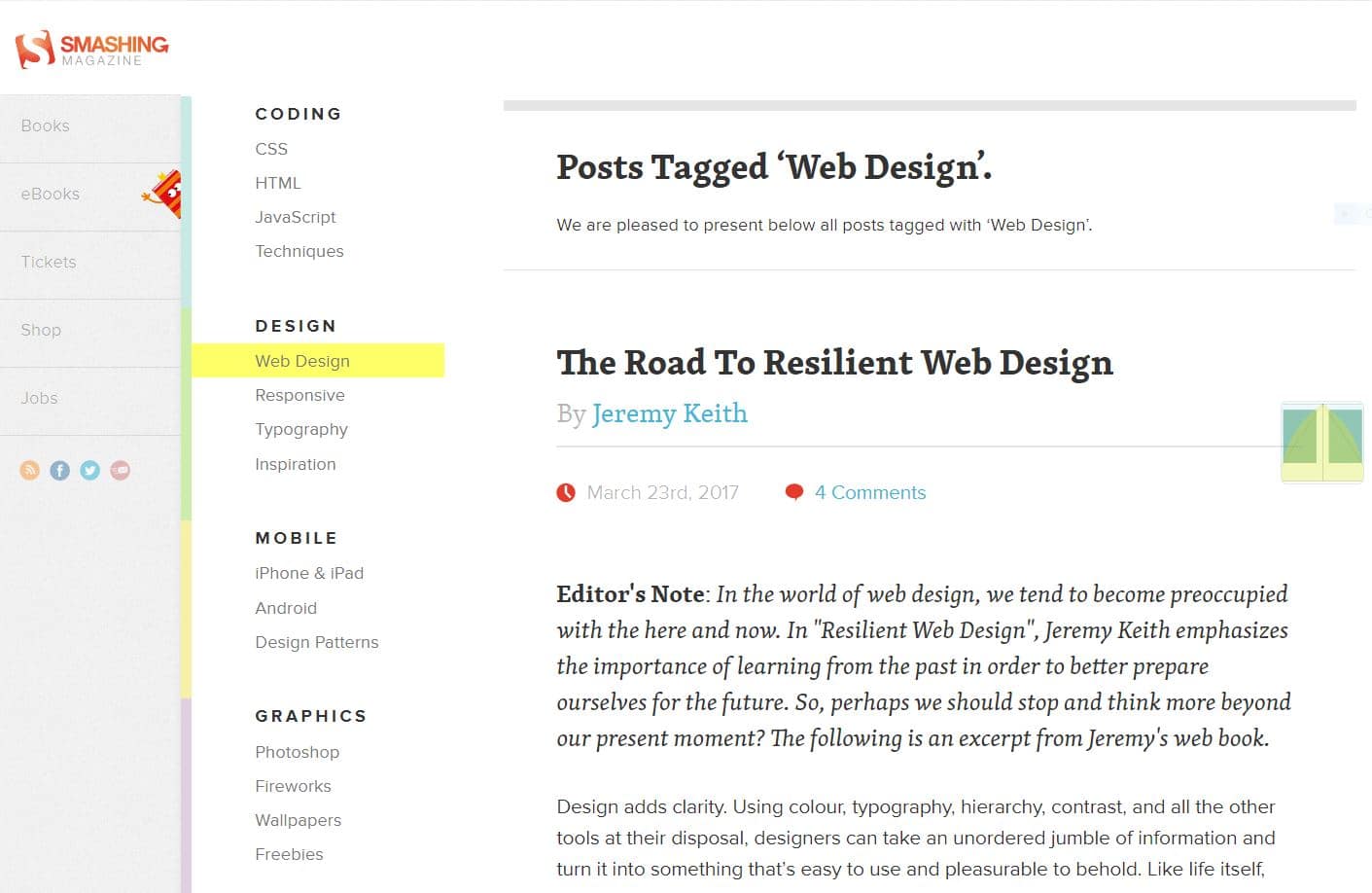Open the Photoshop category link

tap(298, 752)
